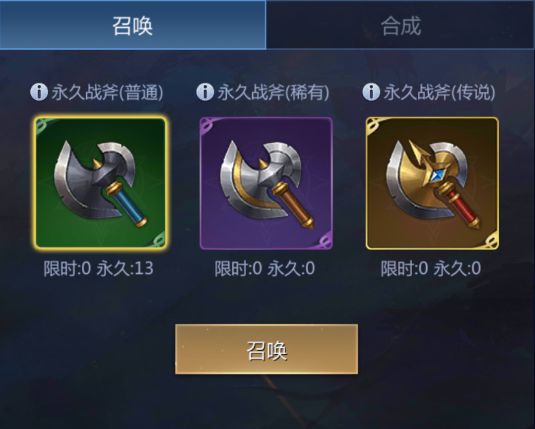The width and height of the screenshot is (535, 429).
Task: Click the 限时:0 永久:13 count text
Action: point(99,268)
